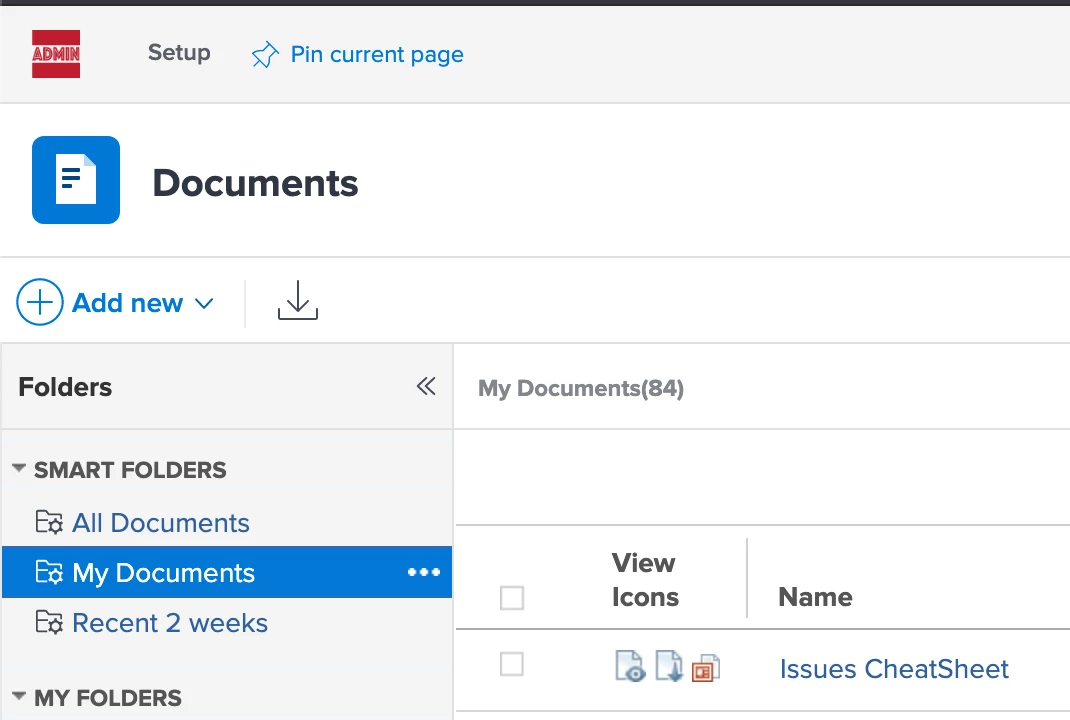1070x720 pixels.
Task: Collapse the MY FOLDERS section triangle
Action: 19,697
